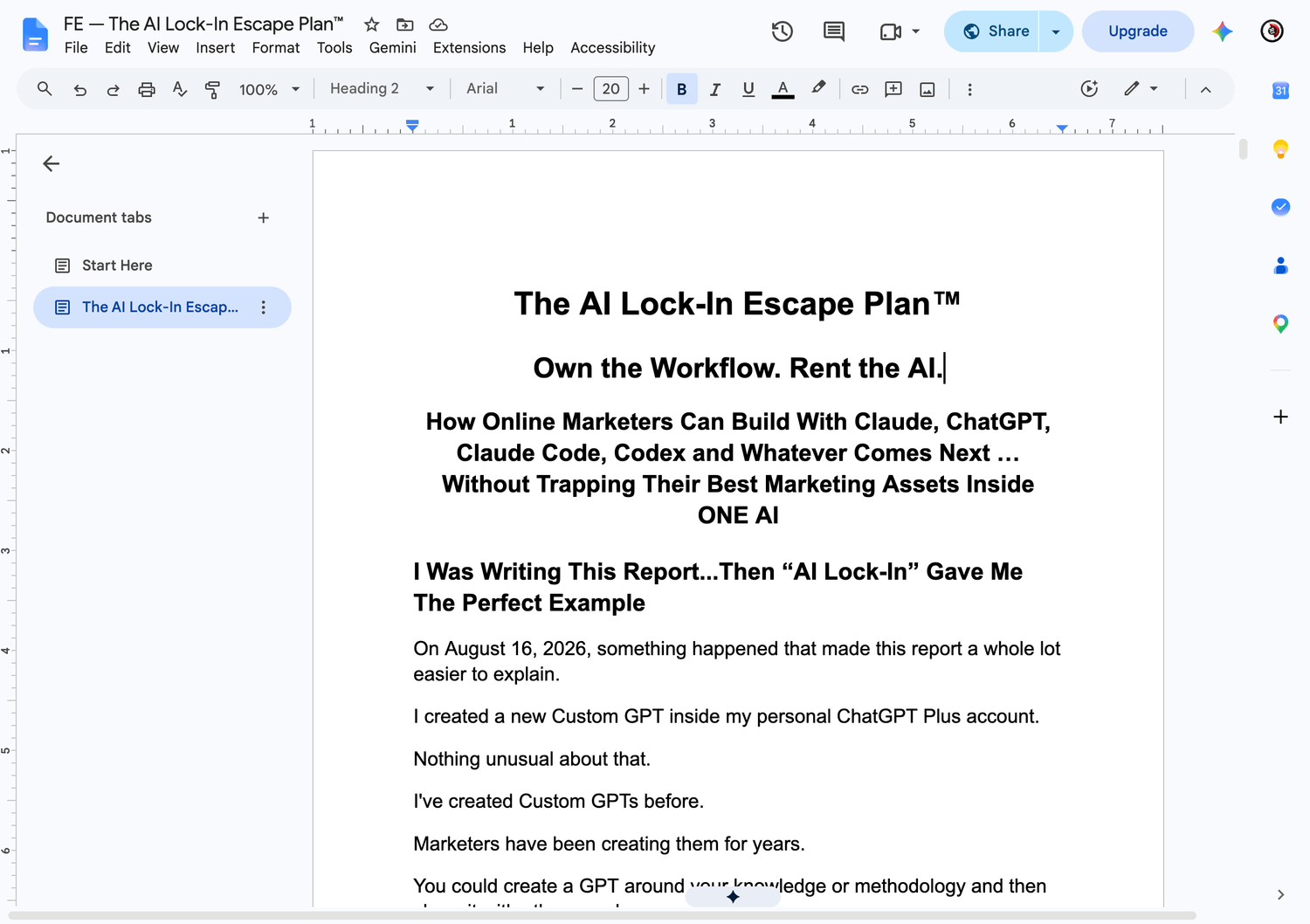Open the Arial font dropdown
The image size is (1310, 924).
pyautogui.click(x=505, y=89)
